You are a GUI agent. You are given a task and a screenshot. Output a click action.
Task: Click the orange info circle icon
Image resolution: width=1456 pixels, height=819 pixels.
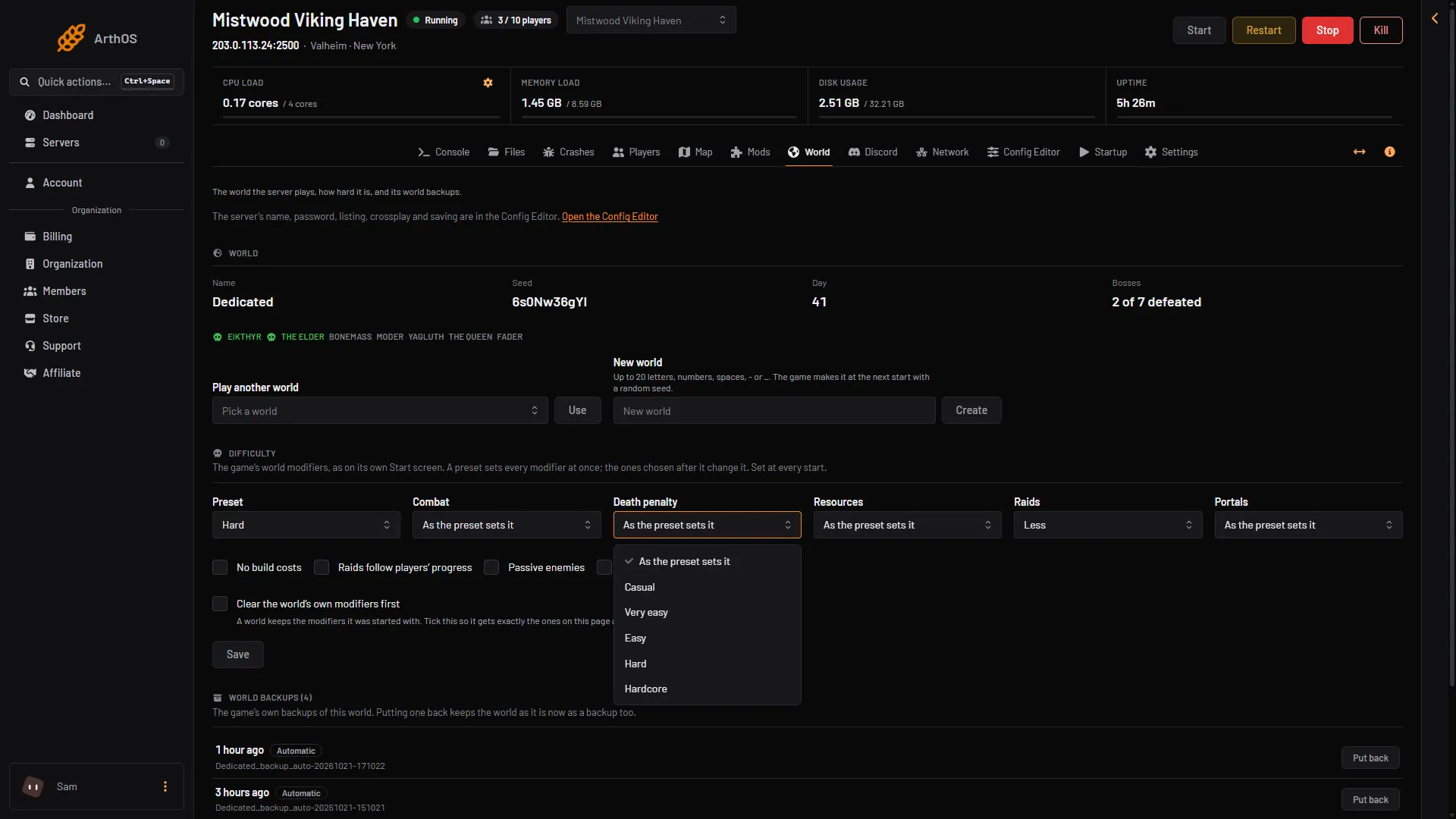pyautogui.click(x=1389, y=152)
